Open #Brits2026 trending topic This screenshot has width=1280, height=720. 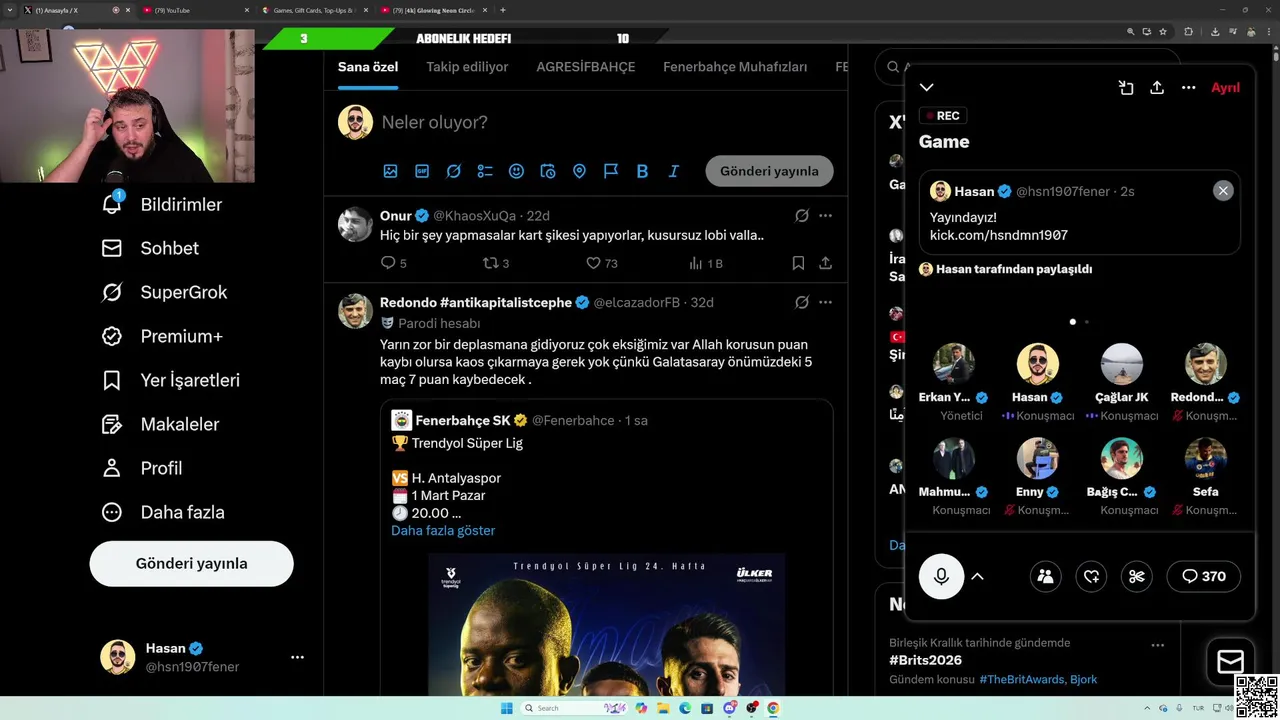click(x=925, y=660)
